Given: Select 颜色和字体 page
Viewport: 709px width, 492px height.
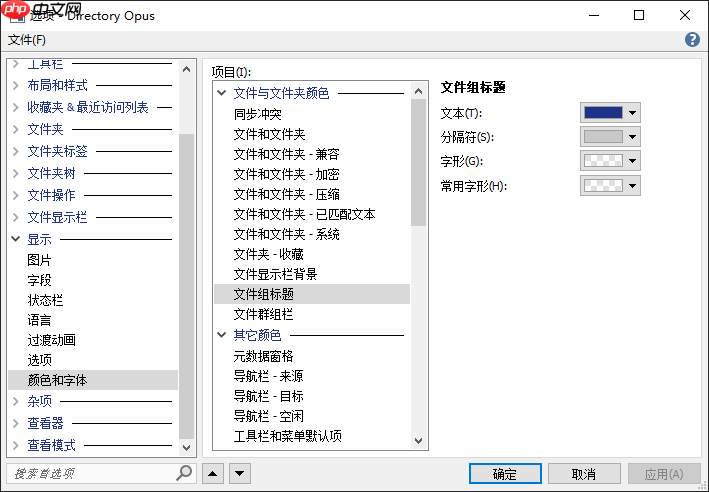Looking at the screenshot, I should (x=93, y=380).
